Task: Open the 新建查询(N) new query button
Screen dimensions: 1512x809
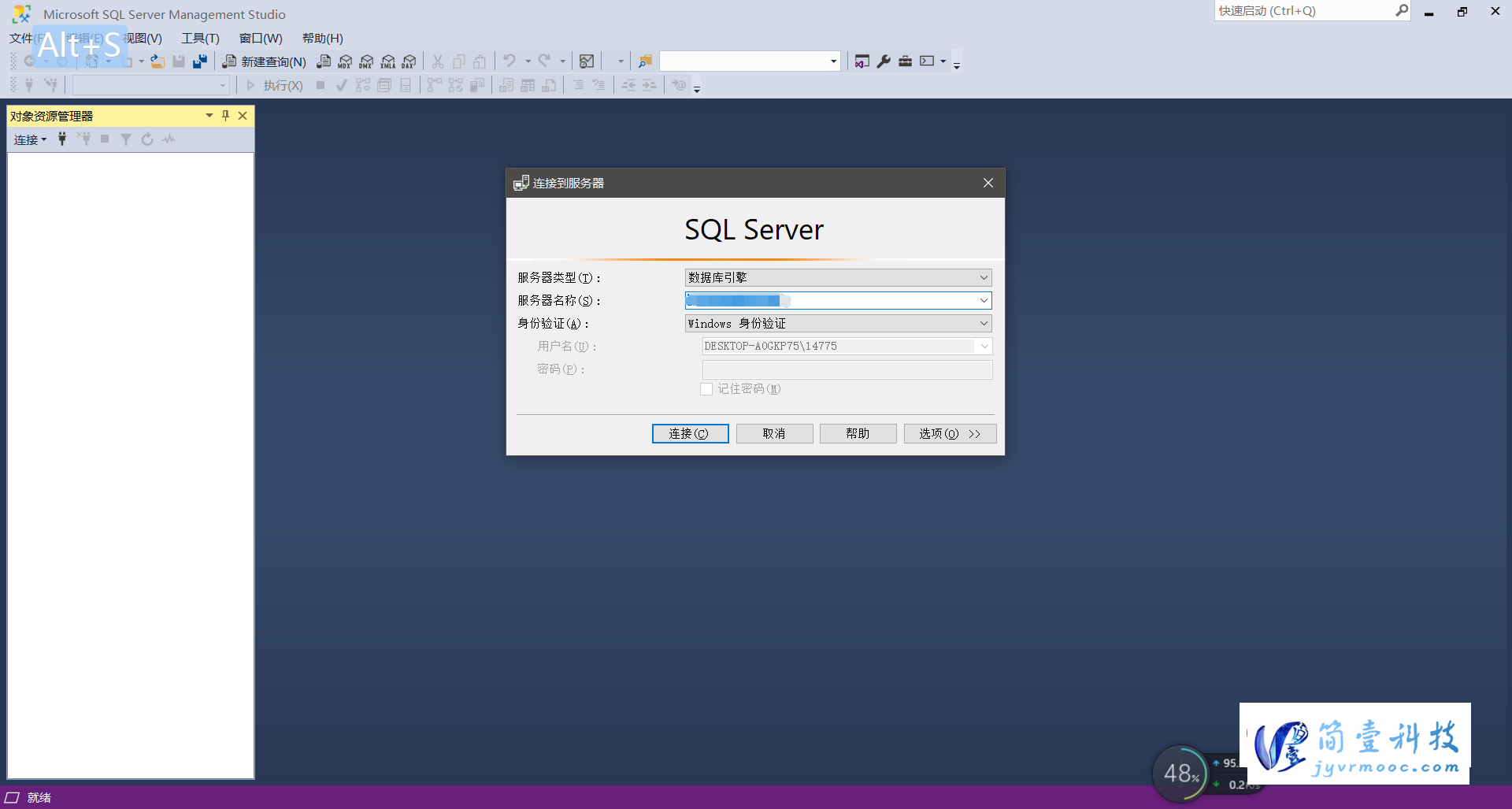Action: point(264,61)
